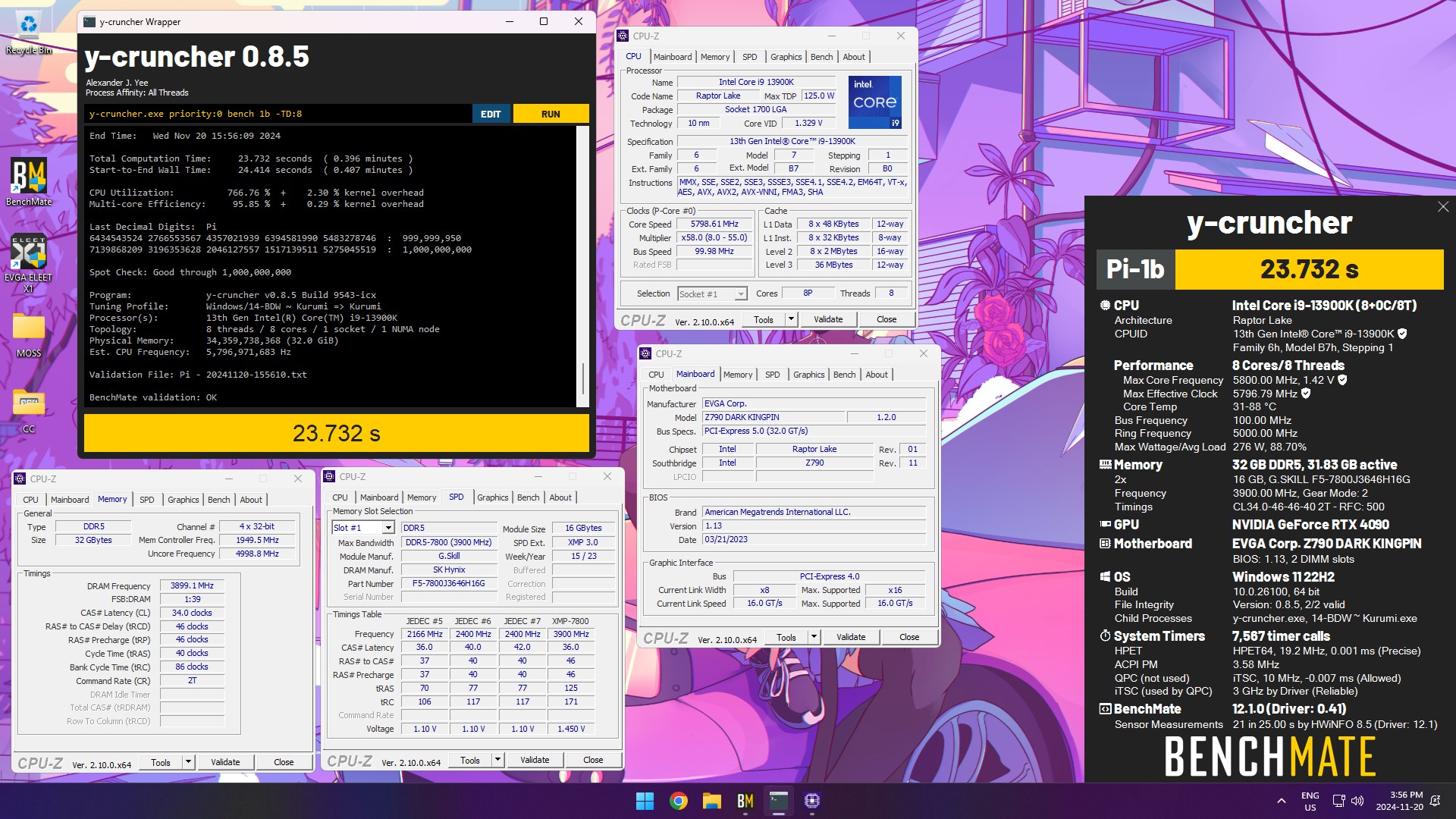Image resolution: width=1456 pixels, height=819 pixels.
Task: Open the CC folder on the desktop
Action: [x=29, y=410]
